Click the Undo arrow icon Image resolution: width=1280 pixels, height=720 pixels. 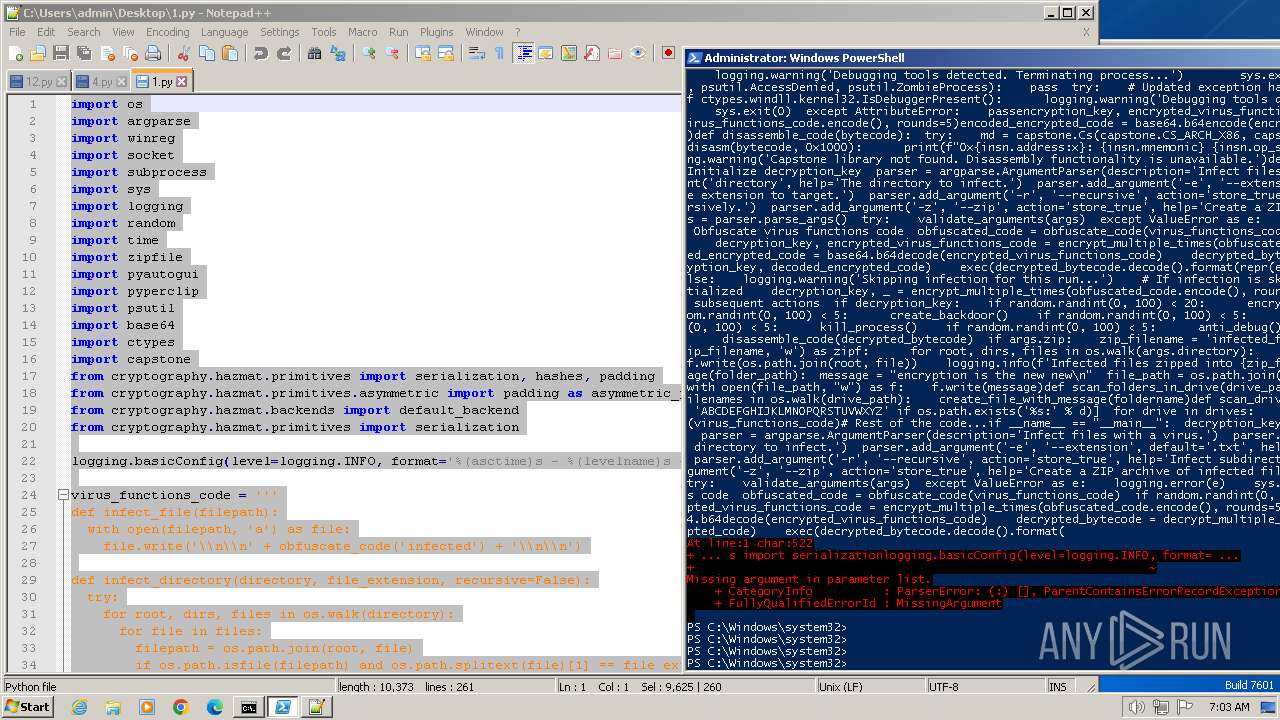pyautogui.click(x=261, y=53)
